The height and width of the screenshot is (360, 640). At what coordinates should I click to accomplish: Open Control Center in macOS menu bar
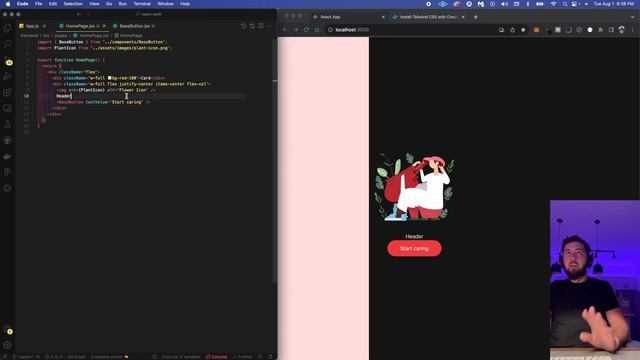click(x=575, y=4)
